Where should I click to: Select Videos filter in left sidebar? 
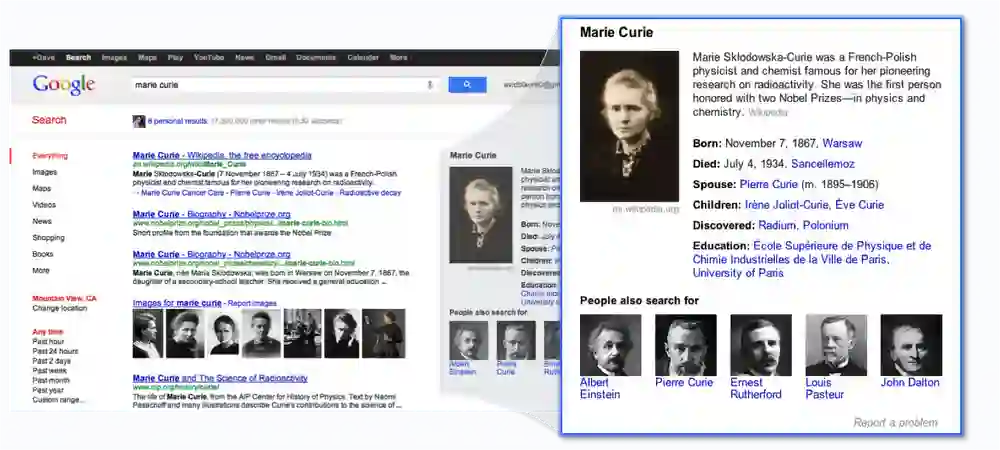point(44,205)
